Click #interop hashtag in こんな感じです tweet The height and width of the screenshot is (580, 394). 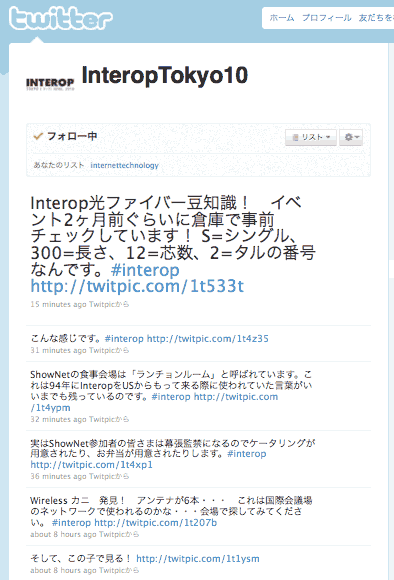(x=124, y=338)
